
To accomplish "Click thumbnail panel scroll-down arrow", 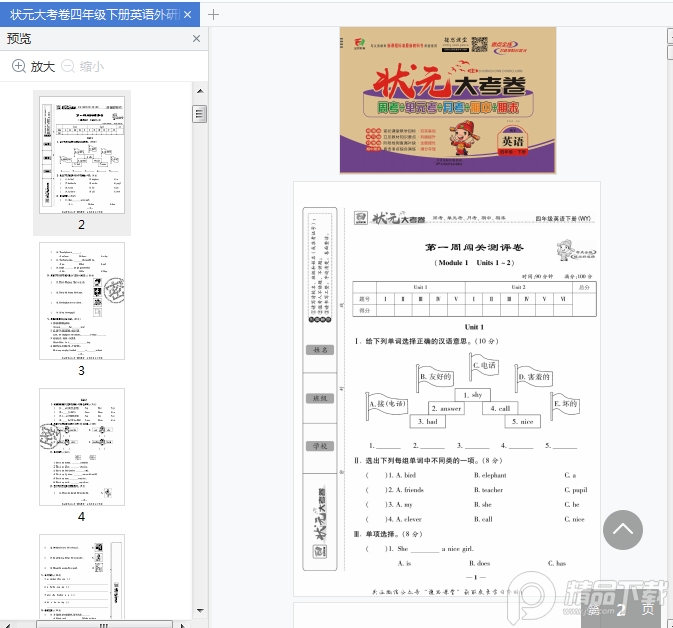I will coord(200,610).
